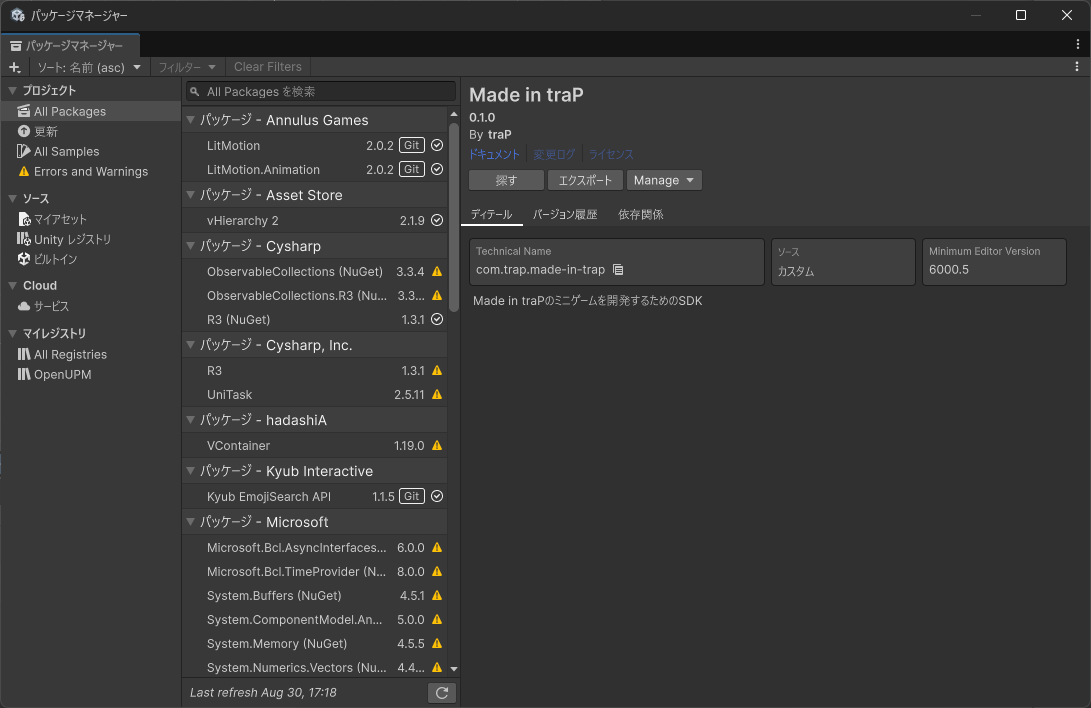Open the ソート: 名前 (asc) dropdown
This screenshot has width=1091, height=708.
tap(89, 67)
